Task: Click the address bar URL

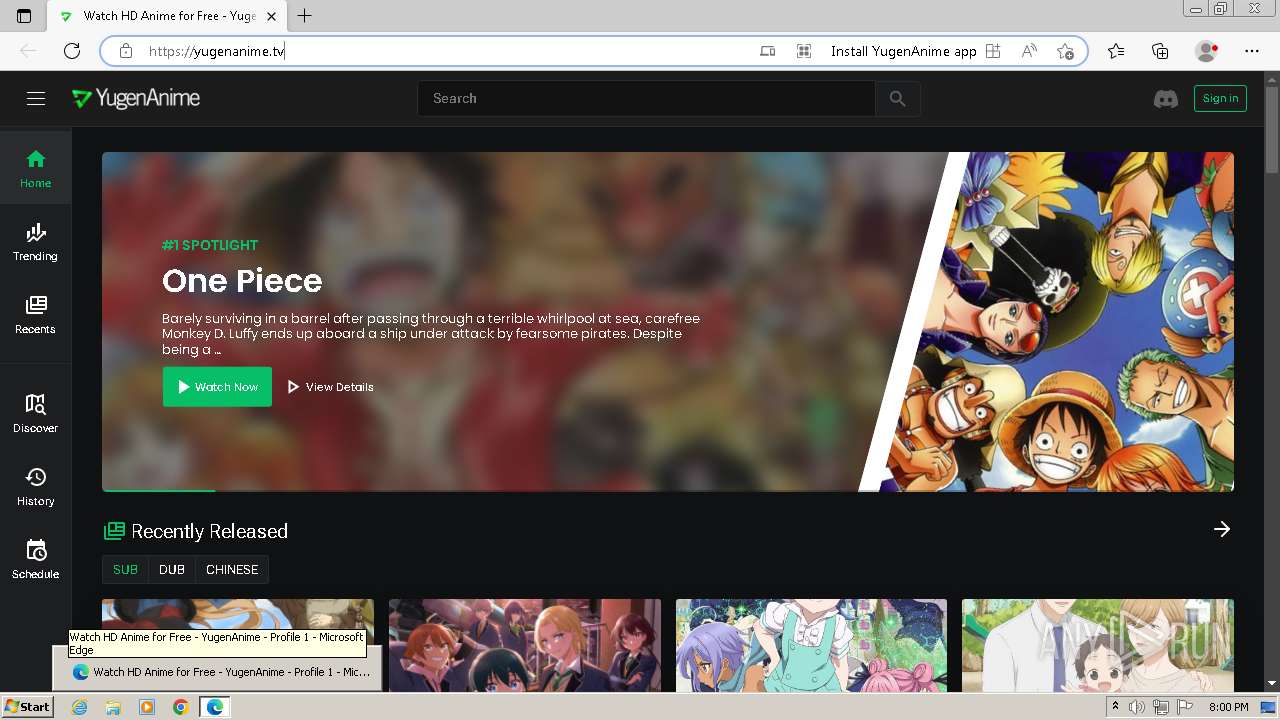Action: [x=217, y=51]
